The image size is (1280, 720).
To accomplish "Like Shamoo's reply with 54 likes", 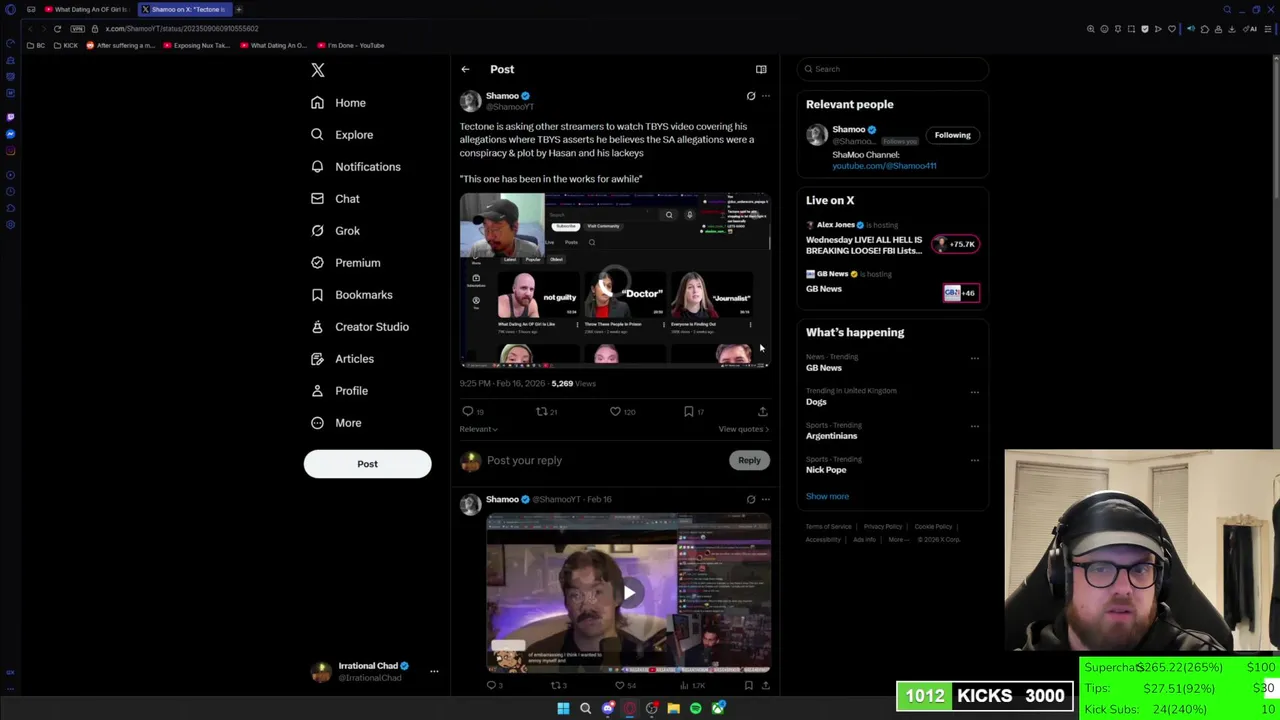I will click(x=625, y=685).
